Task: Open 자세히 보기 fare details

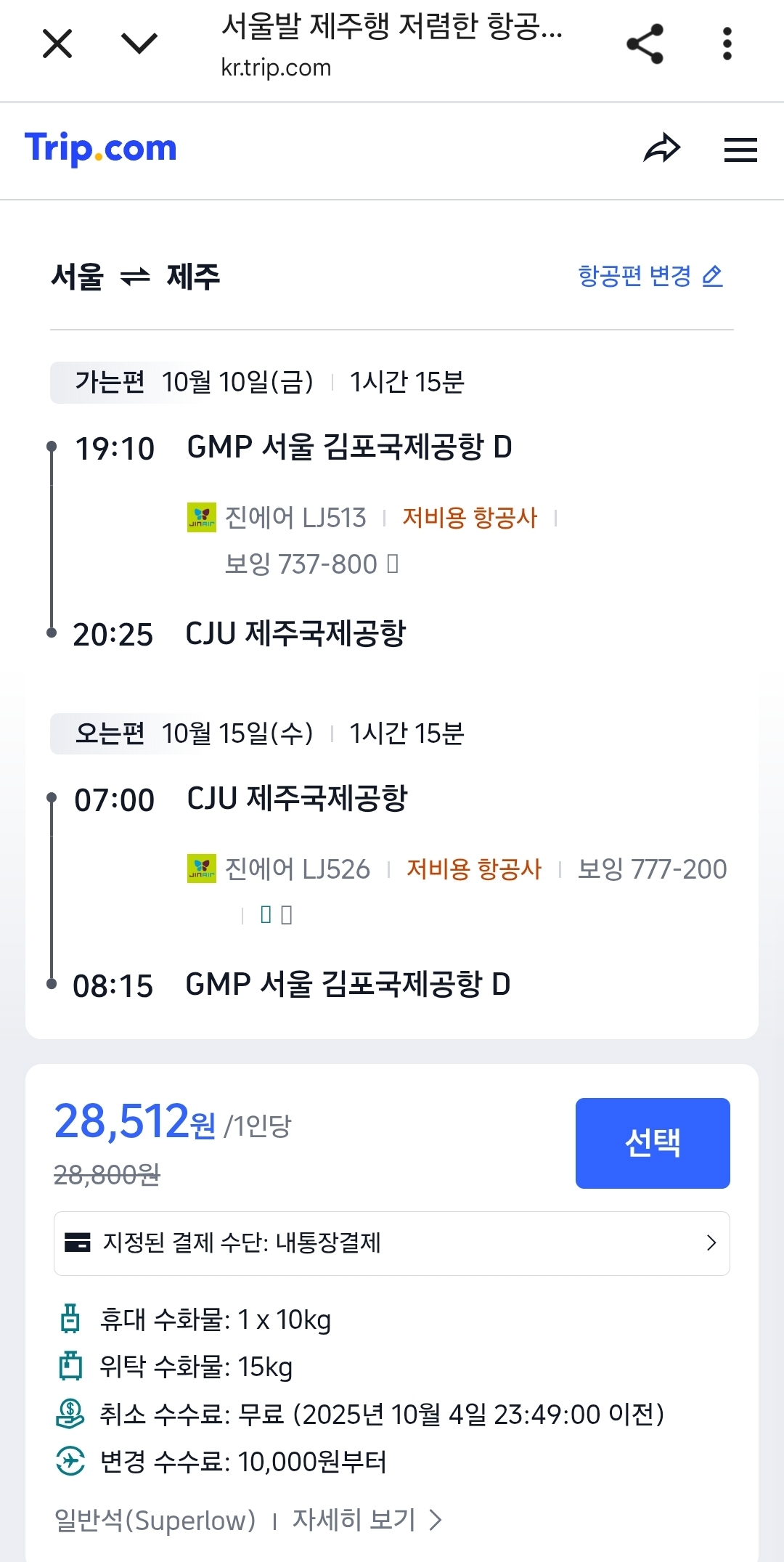Action: (367, 1520)
